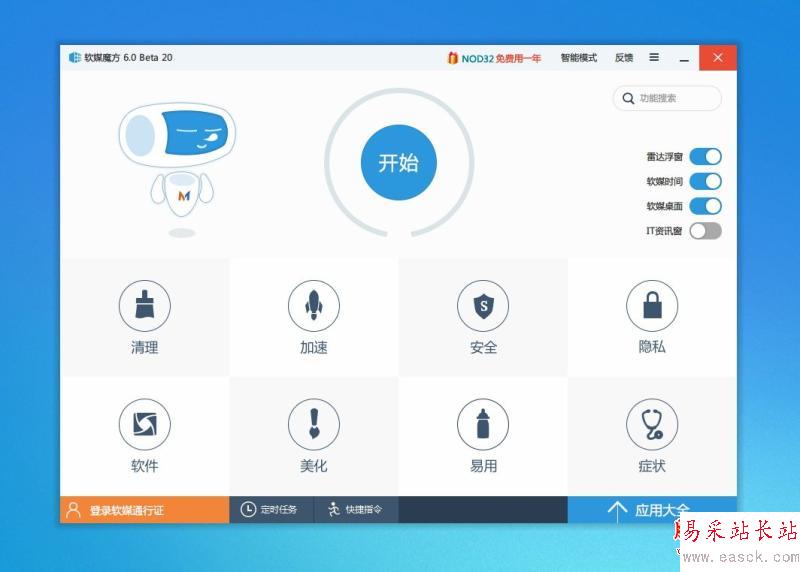Open 定时任务 scheduled tasks label
Viewport: 800px width, 572px height.
pos(279,509)
